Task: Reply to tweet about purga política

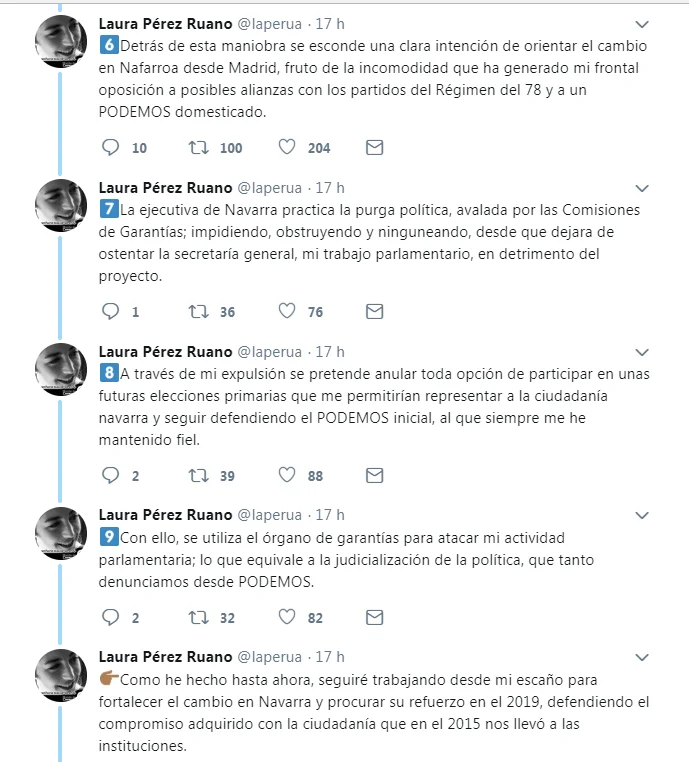Action: 112,312
